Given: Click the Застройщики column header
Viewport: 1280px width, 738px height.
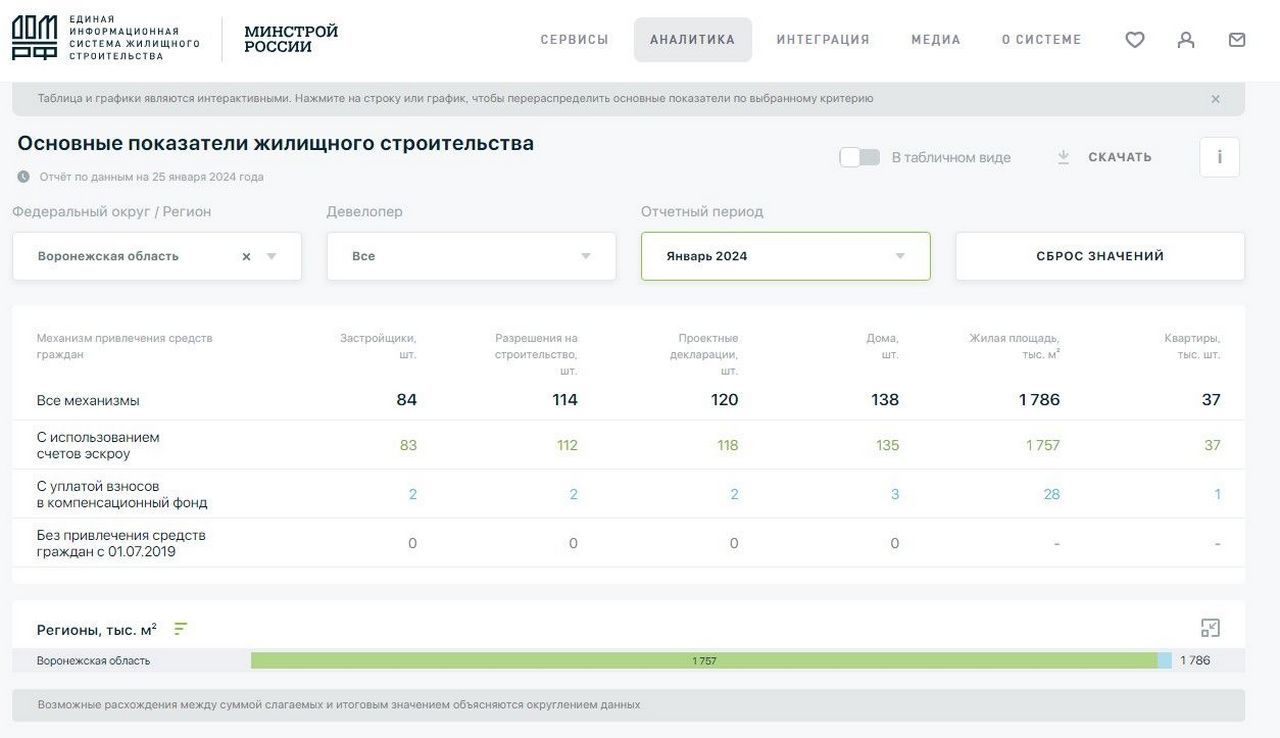Looking at the screenshot, I should point(378,346).
